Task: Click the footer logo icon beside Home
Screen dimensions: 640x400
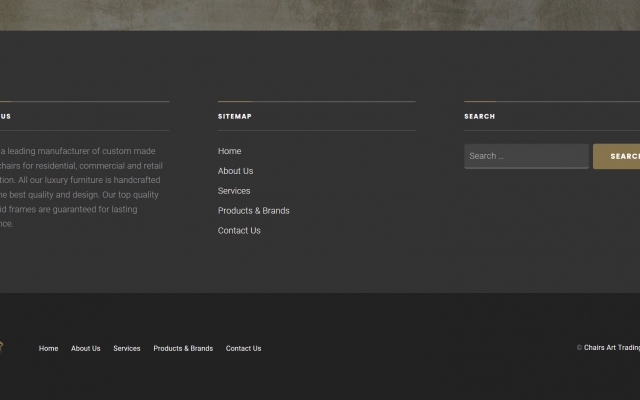Action: coord(2,348)
